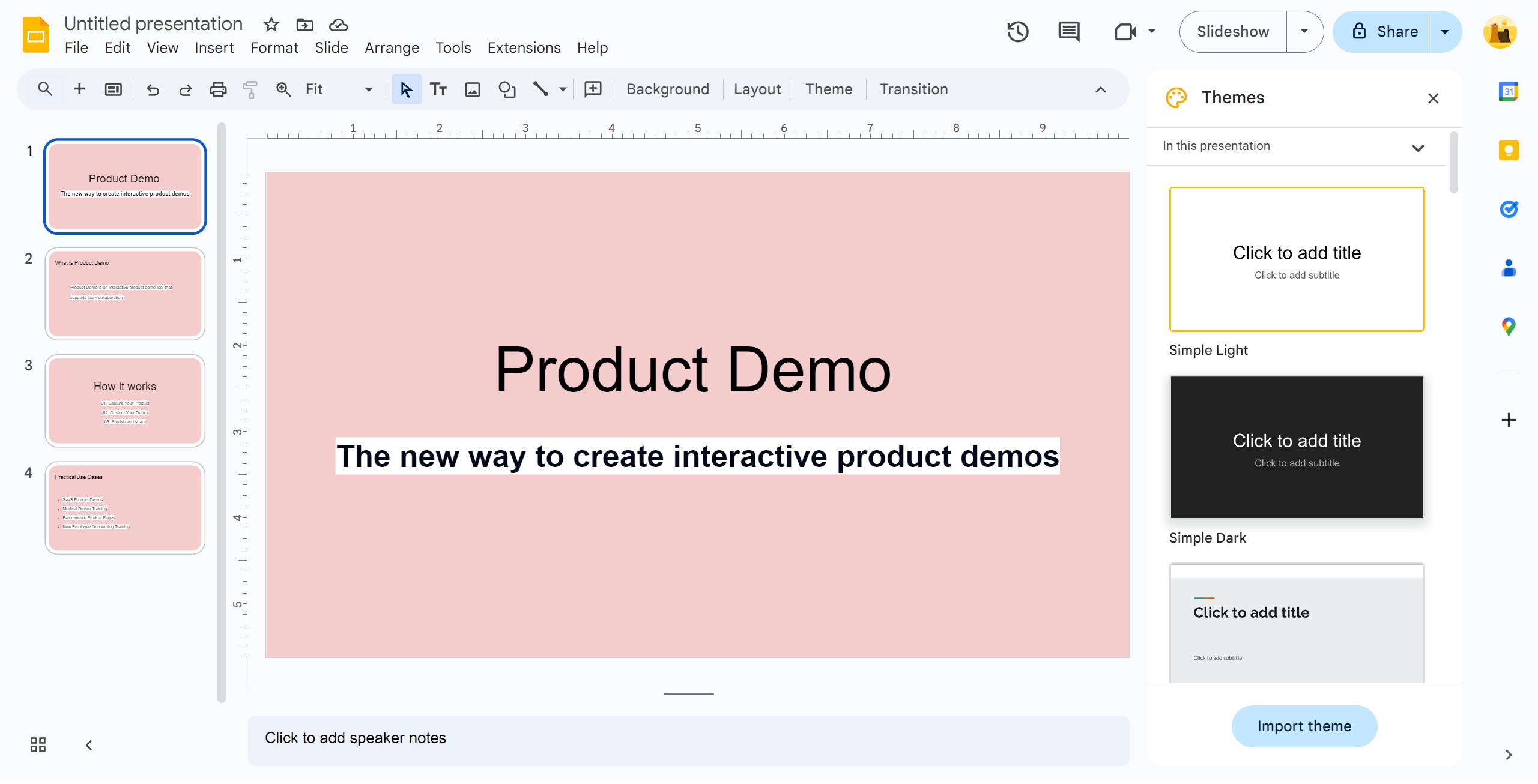Start a video call from camera icon
The height and width of the screenshot is (784, 1538).
coord(1125,31)
